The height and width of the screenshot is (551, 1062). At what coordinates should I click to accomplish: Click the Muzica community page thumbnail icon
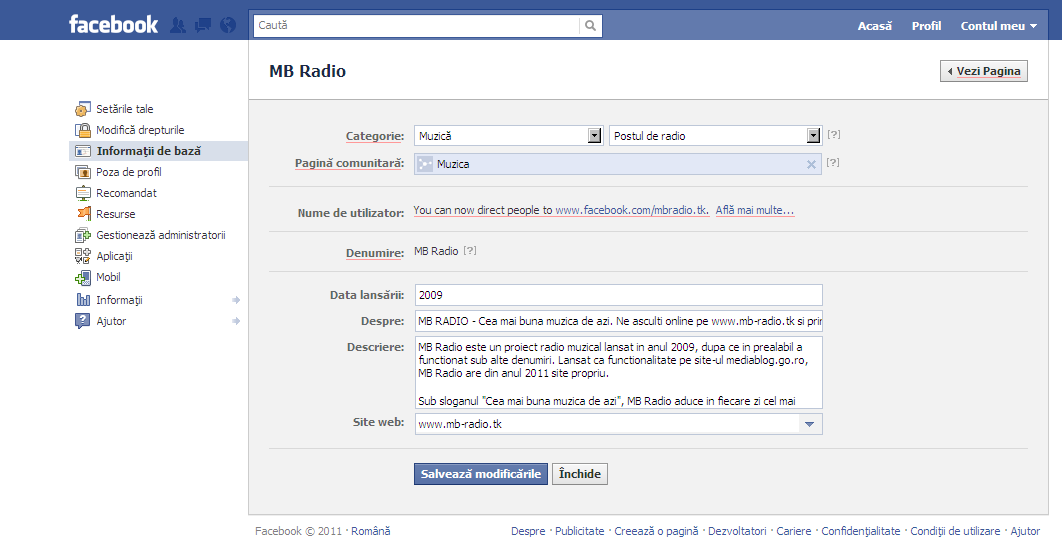click(425, 164)
